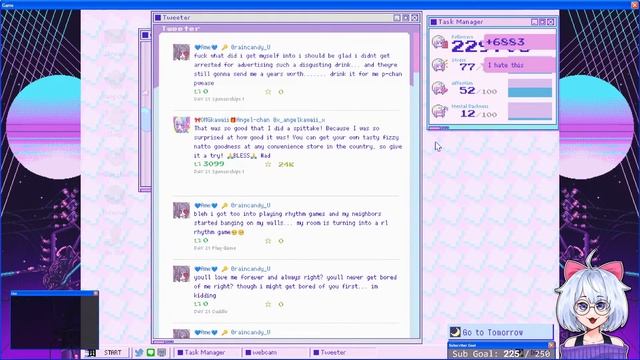This screenshot has height=360, width=640.
Task: Click the 24K favorites count
Action: [x=286, y=164]
